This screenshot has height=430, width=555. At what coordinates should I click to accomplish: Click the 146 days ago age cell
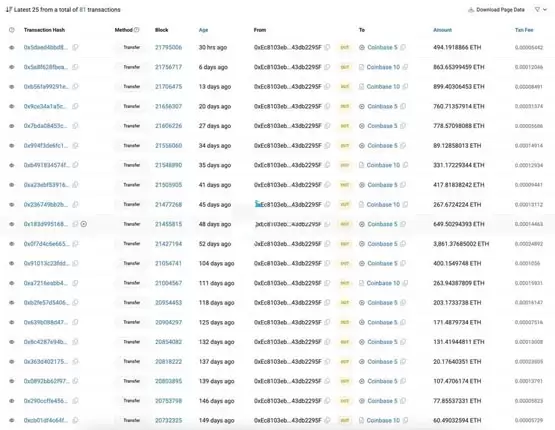pyautogui.click(x=216, y=401)
